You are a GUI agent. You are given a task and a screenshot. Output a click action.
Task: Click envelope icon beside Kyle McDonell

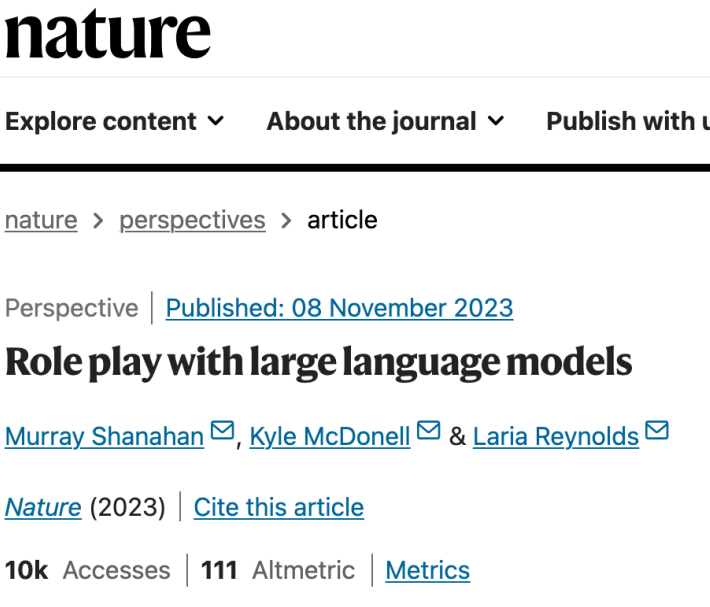pyautogui.click(x=428, y=432)
